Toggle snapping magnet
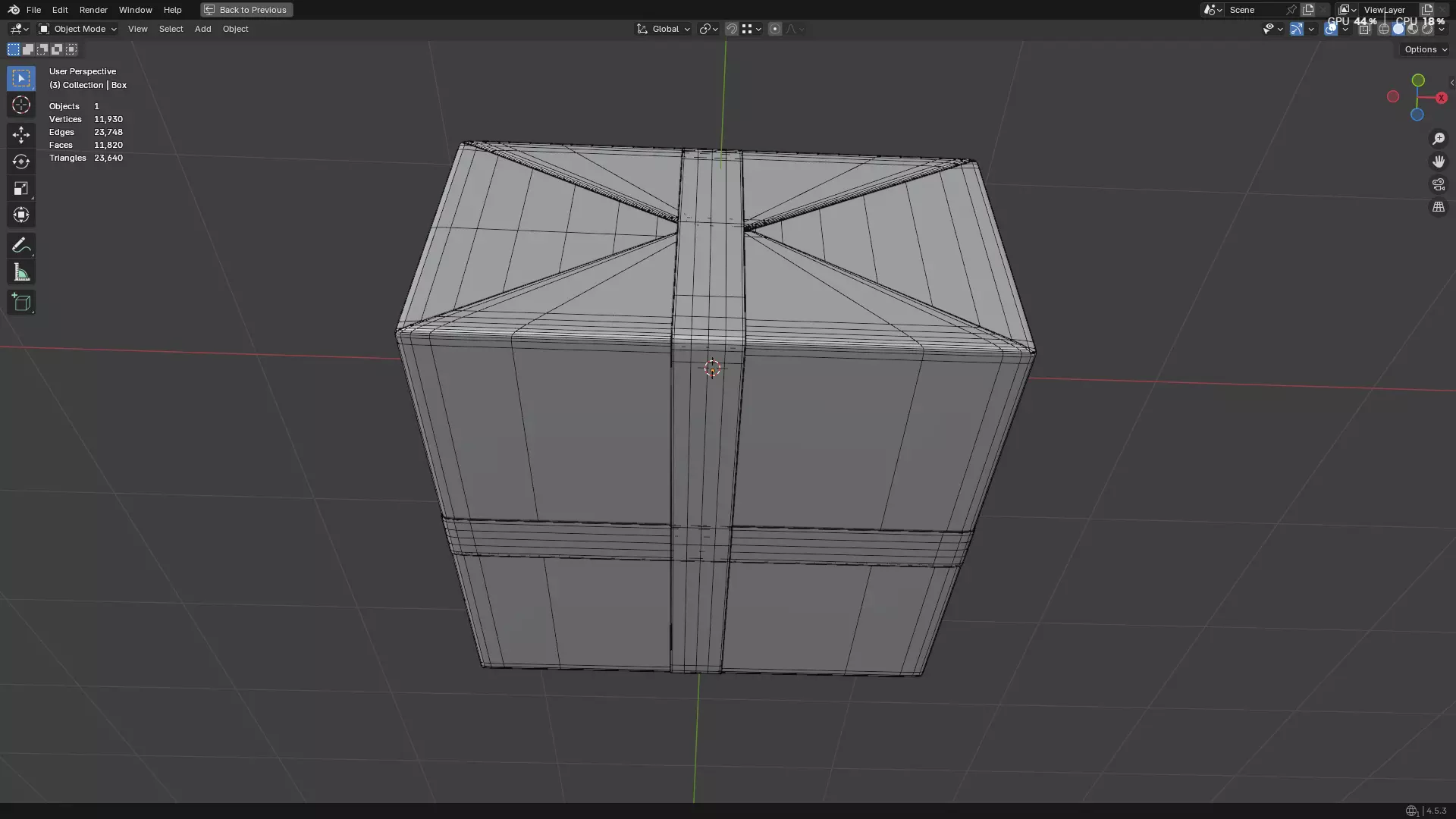 [732, 29]
